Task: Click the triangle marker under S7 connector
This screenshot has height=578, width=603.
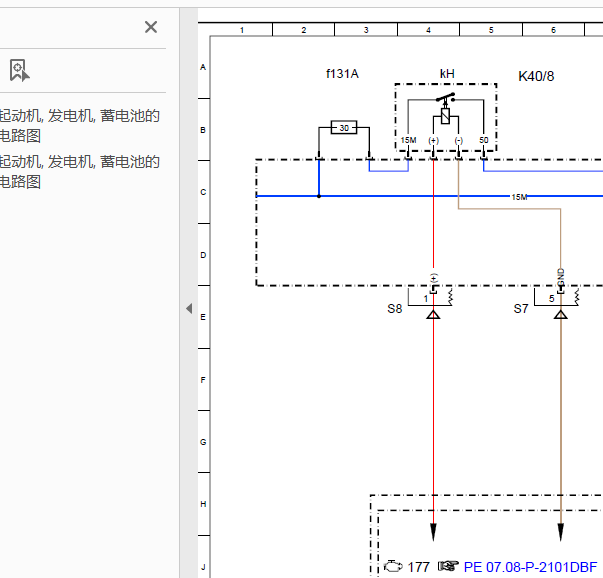Action: (x=561, y=315)
